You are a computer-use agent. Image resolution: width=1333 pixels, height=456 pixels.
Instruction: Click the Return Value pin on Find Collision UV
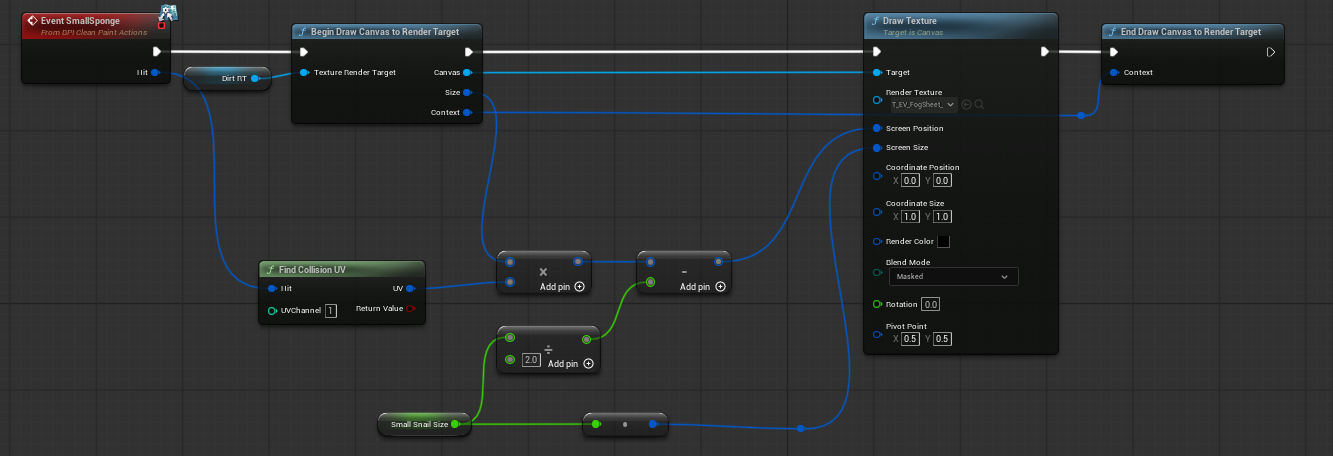point(410,308)
